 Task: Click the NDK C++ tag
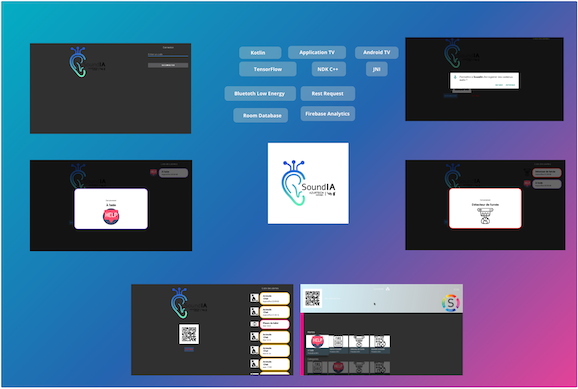pos(328,69)
